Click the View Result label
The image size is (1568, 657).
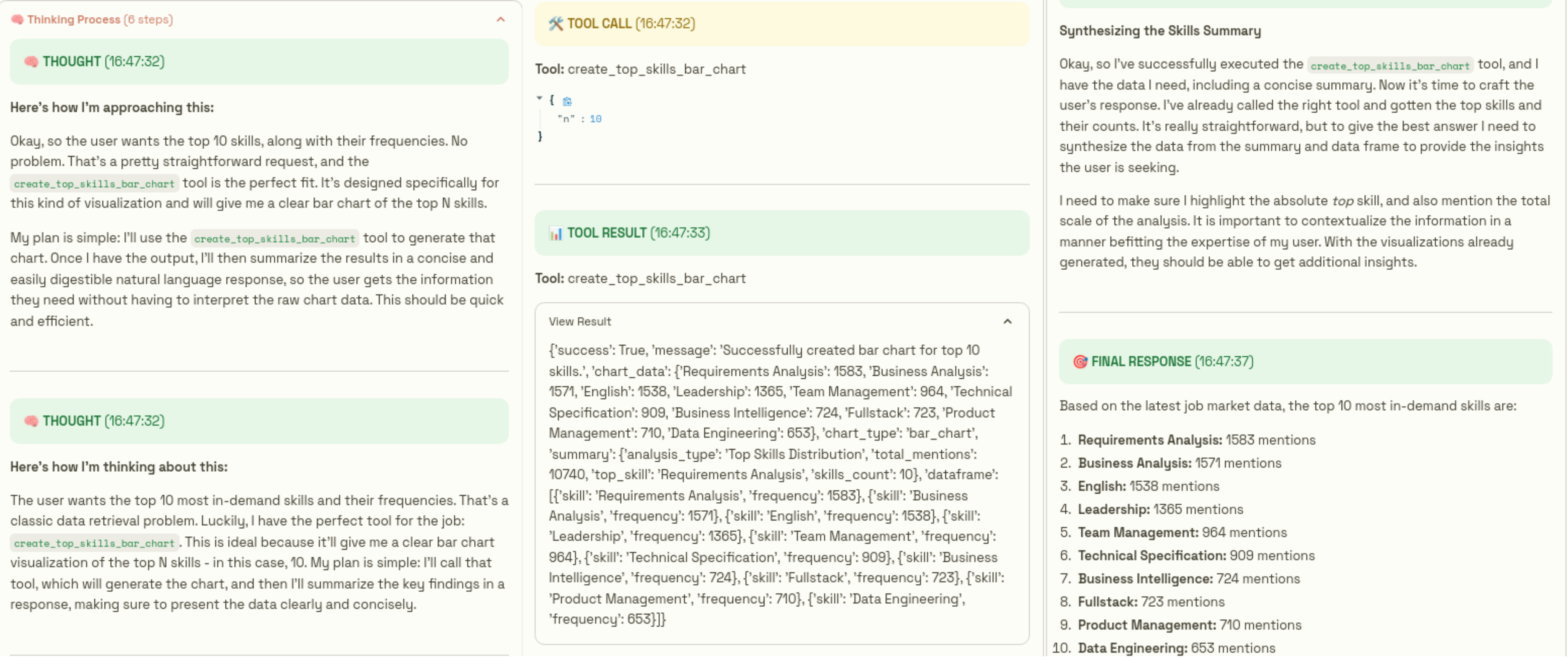click(x=579, y=322)
